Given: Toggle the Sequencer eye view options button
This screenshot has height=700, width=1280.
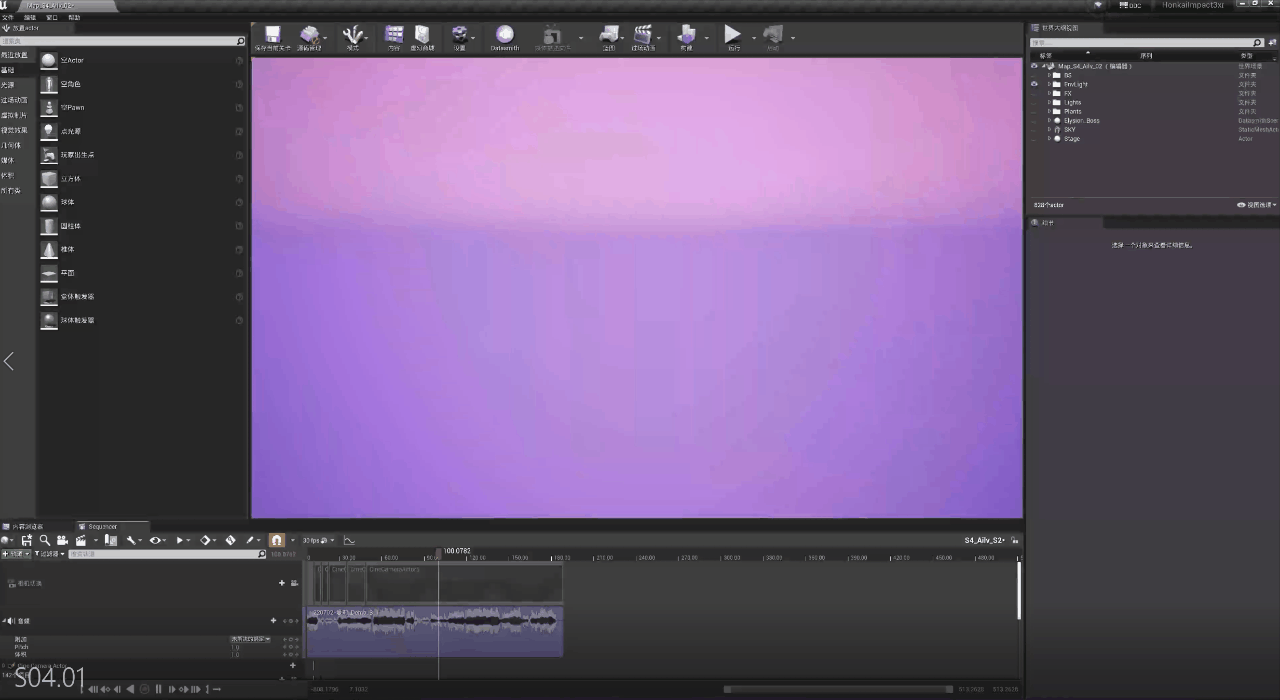Looking at the screenshot, I should tap(155, 540).
